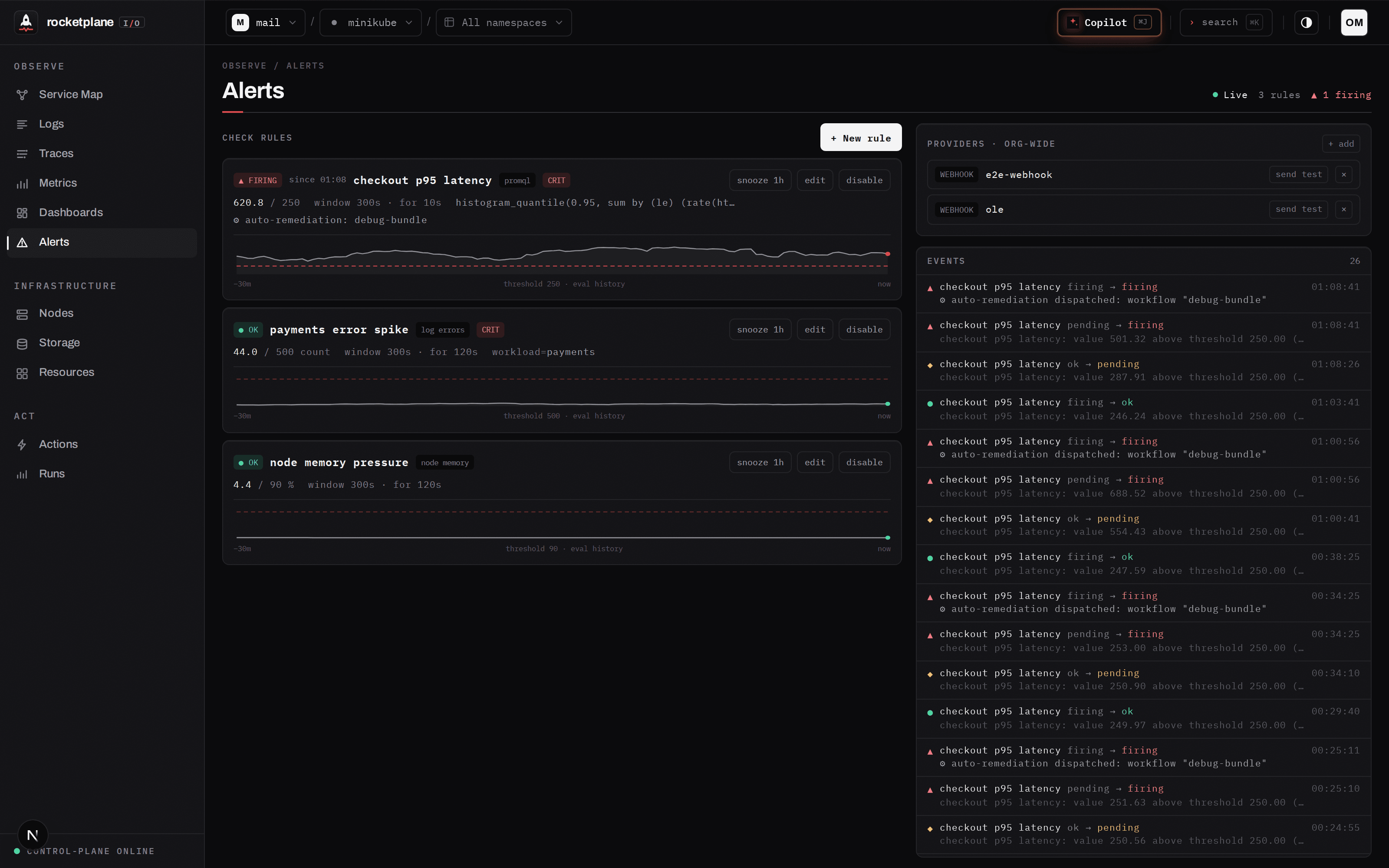Open Service Map from sidebar

[x=102, y=94]
